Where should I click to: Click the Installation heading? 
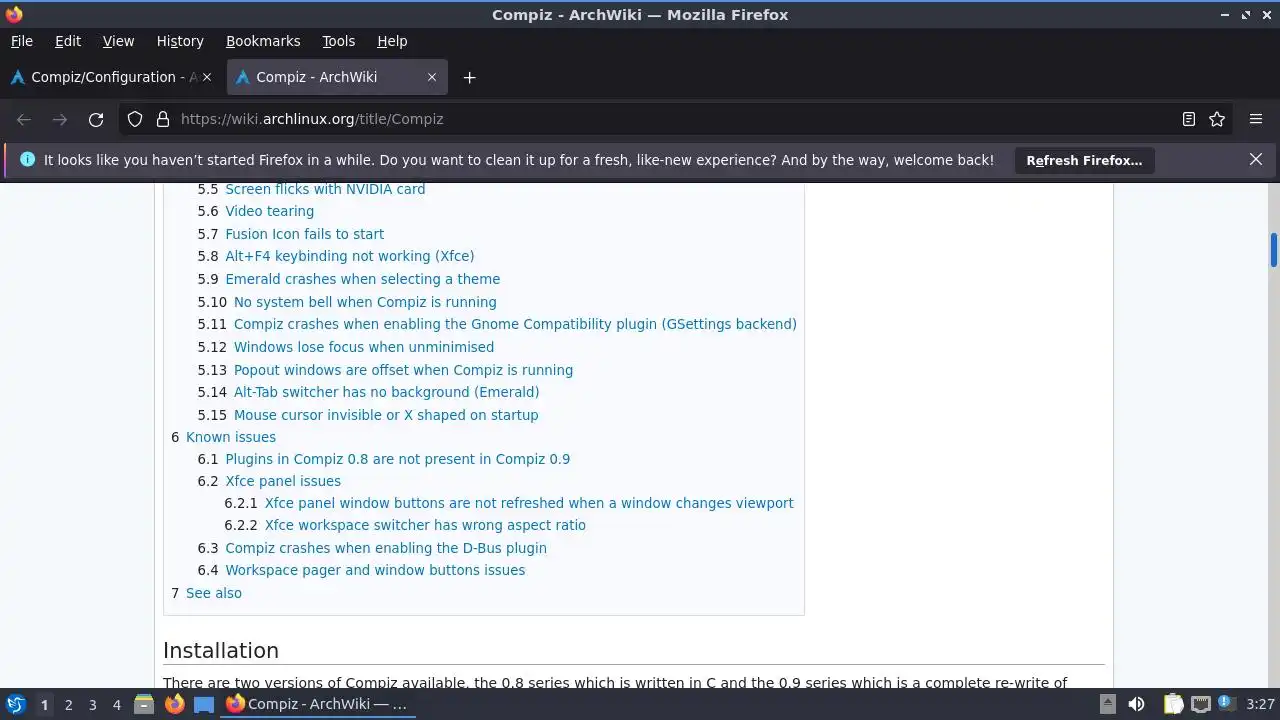tap(221, 650)
